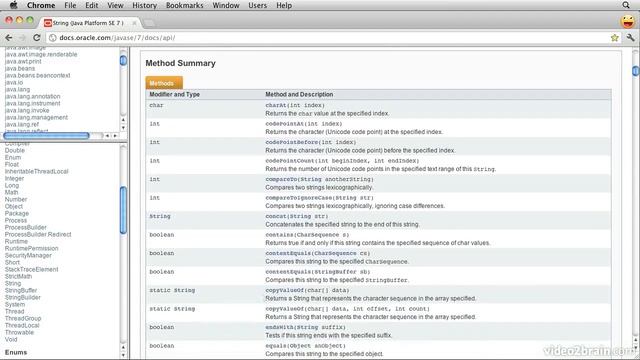The height and width of the screenshot is (360, 640).
Task: Open the Throwable class link
Action: click(x=19, y=332)
